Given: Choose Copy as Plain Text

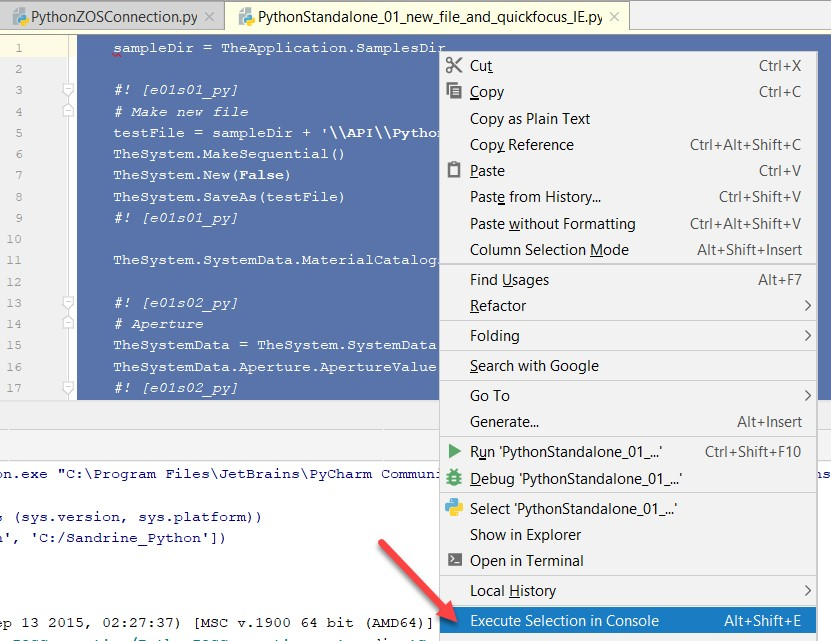Looking at the screenshot, I should 627,118.
